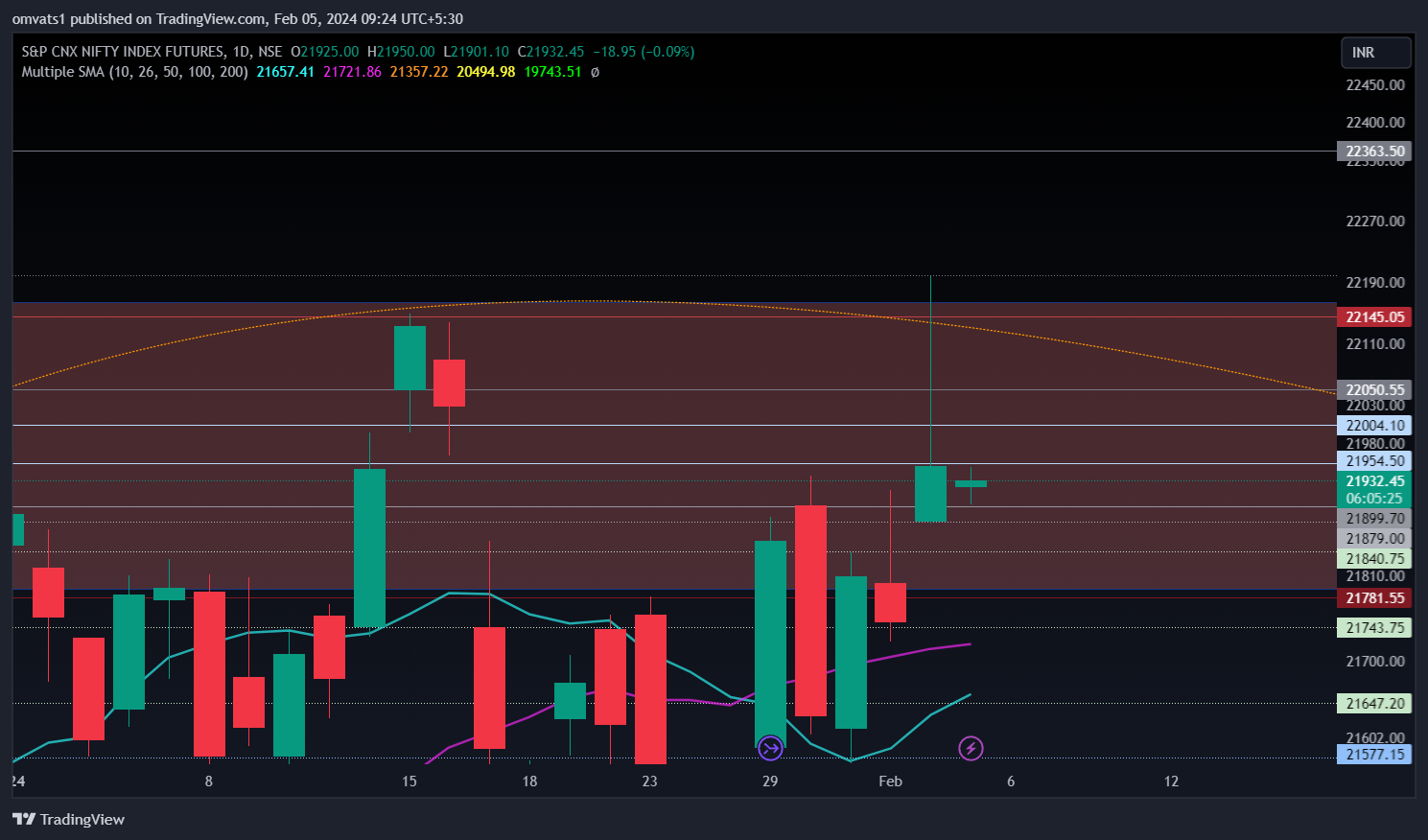Click the 22450.00 scale value

click(1375, 85)
